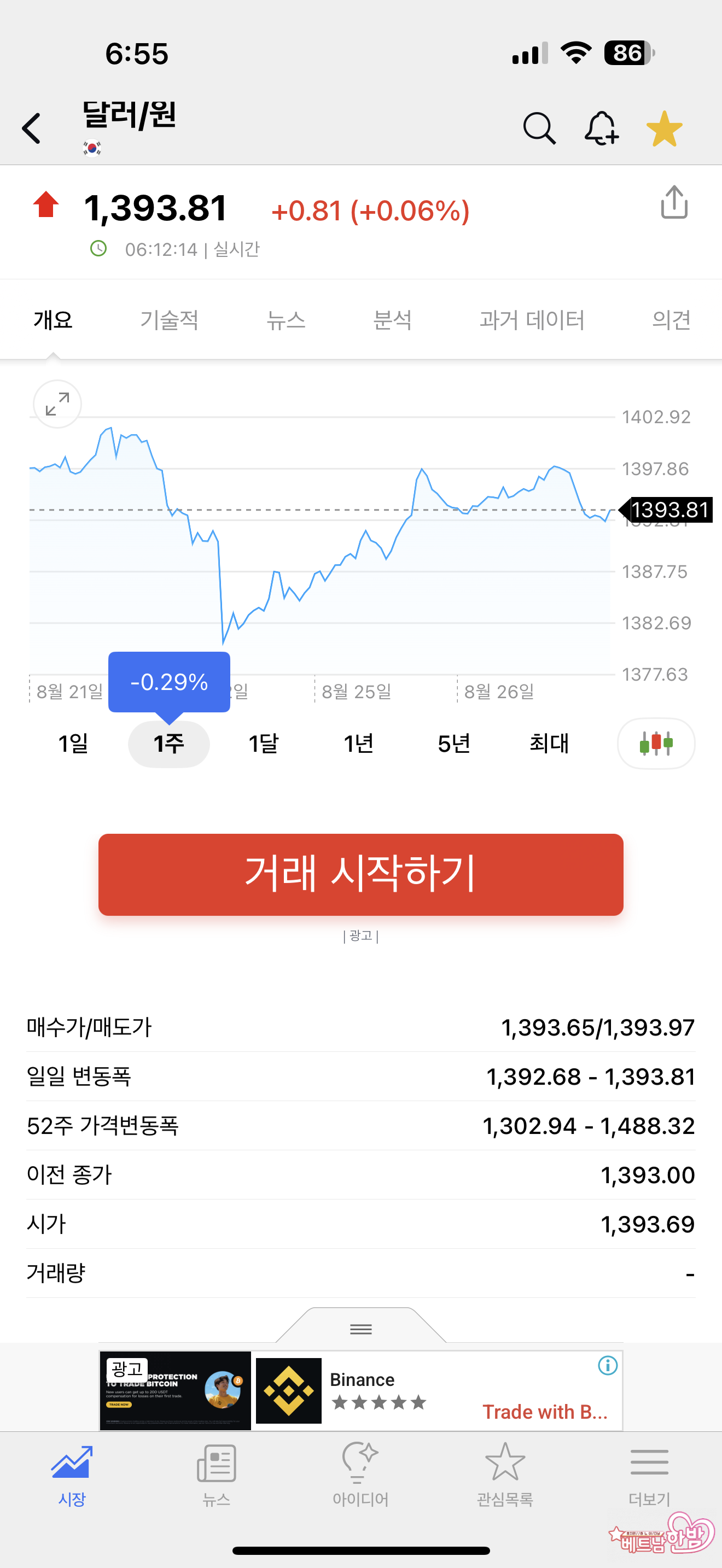This screenshot has width=722, height=1568.
Task: Select the 1일 chart range
Action: pyautogui.click(x=74, y=743)
